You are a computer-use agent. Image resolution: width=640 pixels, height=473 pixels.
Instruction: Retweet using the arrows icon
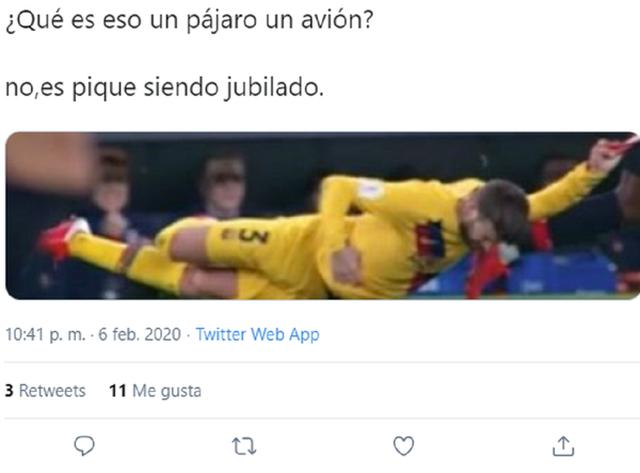click(x=244, y=446)
